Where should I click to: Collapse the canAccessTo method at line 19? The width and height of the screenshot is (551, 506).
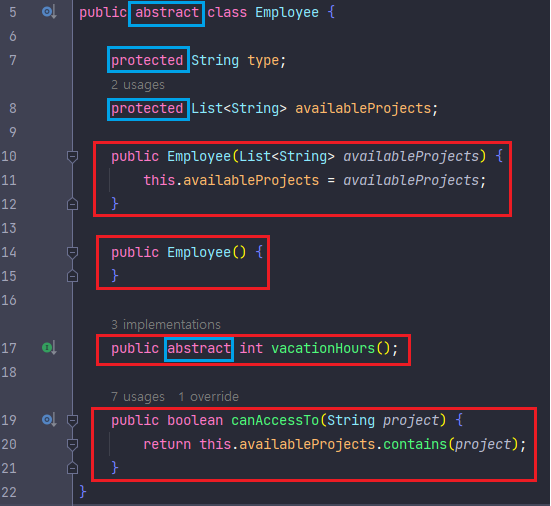72,420
